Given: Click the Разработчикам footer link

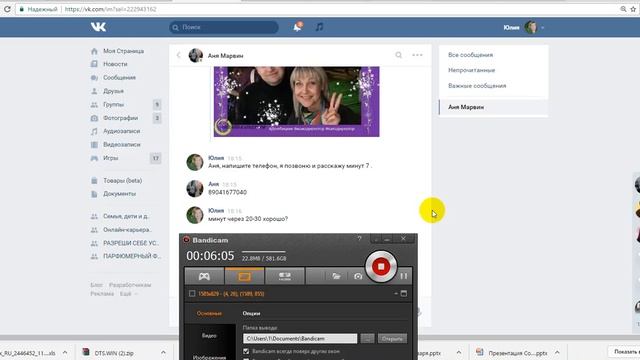Looking at the screenshot, I should click(x=130, y=285).
